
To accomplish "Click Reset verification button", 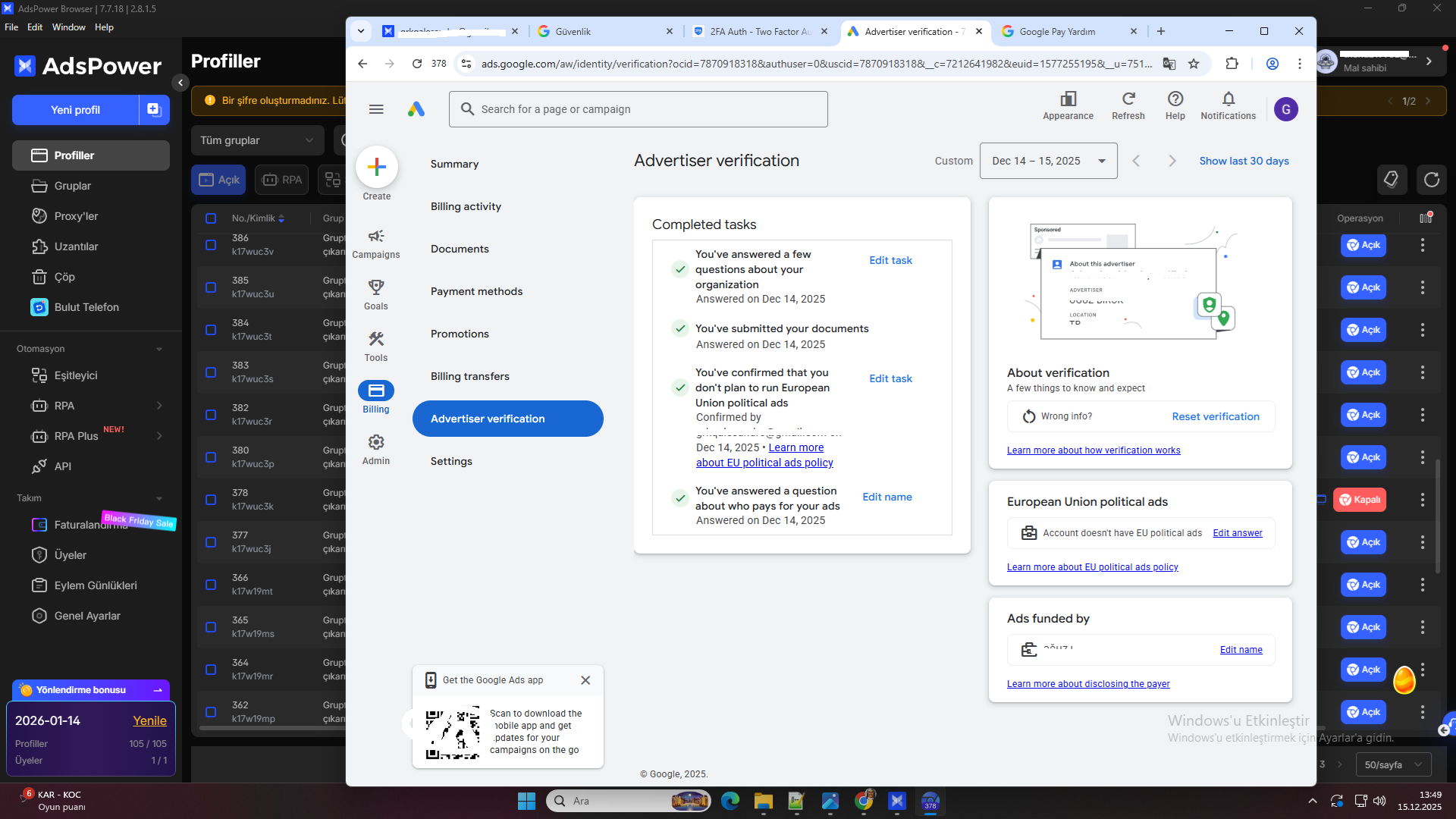I will pyautogui.click(x=1216, y=416).
